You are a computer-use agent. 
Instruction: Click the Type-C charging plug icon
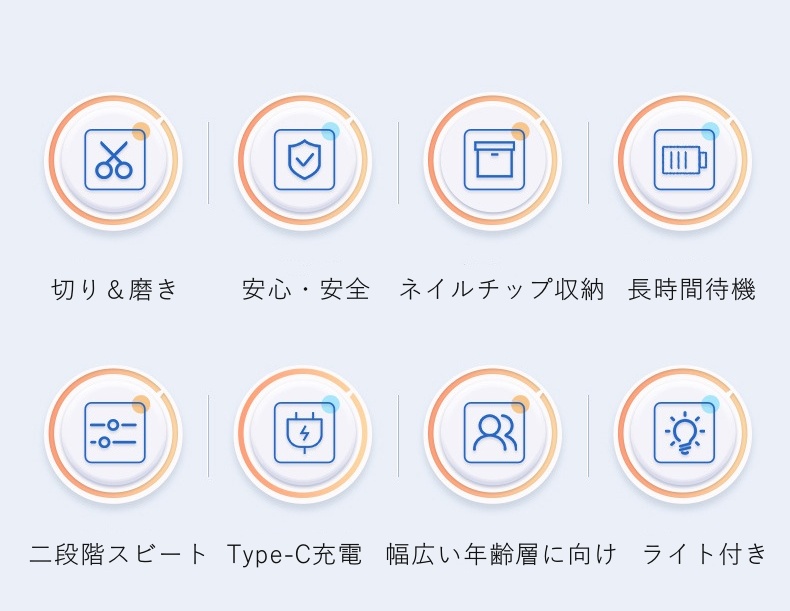(x=303, y=432)
